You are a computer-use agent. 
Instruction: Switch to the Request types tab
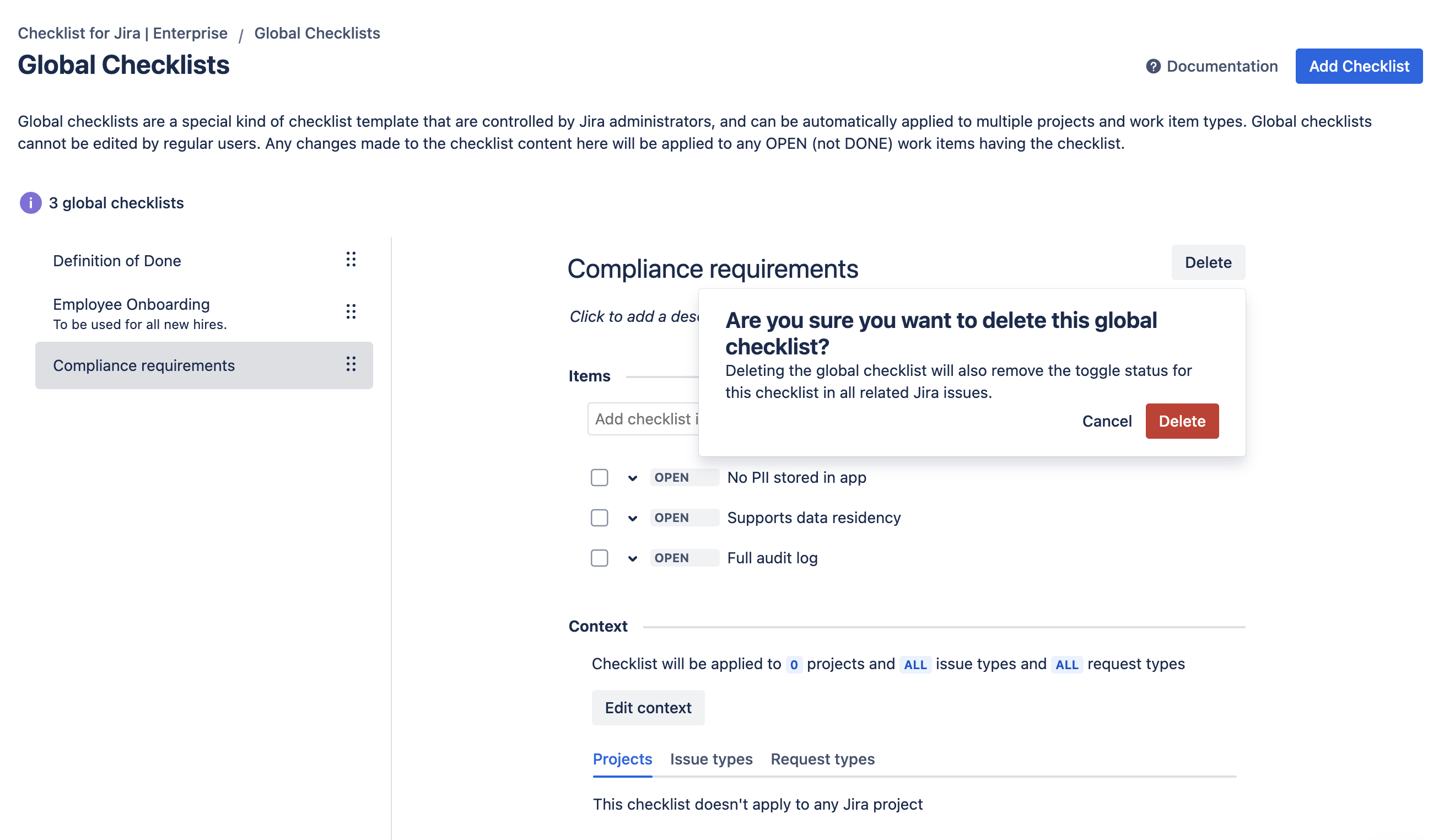tap(822, 758)
